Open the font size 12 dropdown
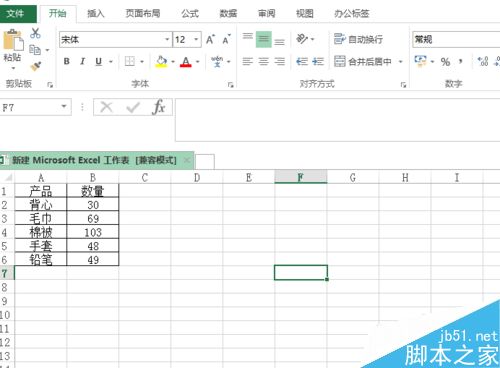Screen dimensions: 500x368 click(x=196, y=40)
